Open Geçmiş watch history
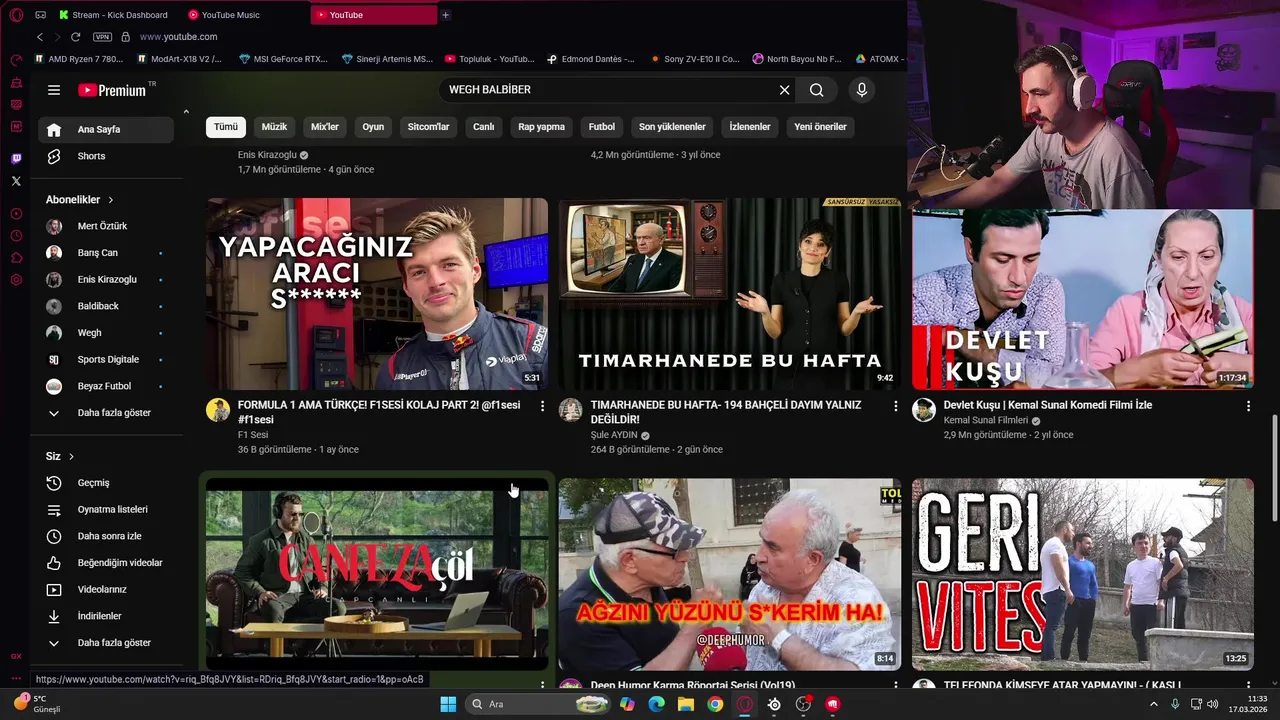The height and width of the screenshot is (720, 1280). 106,483
